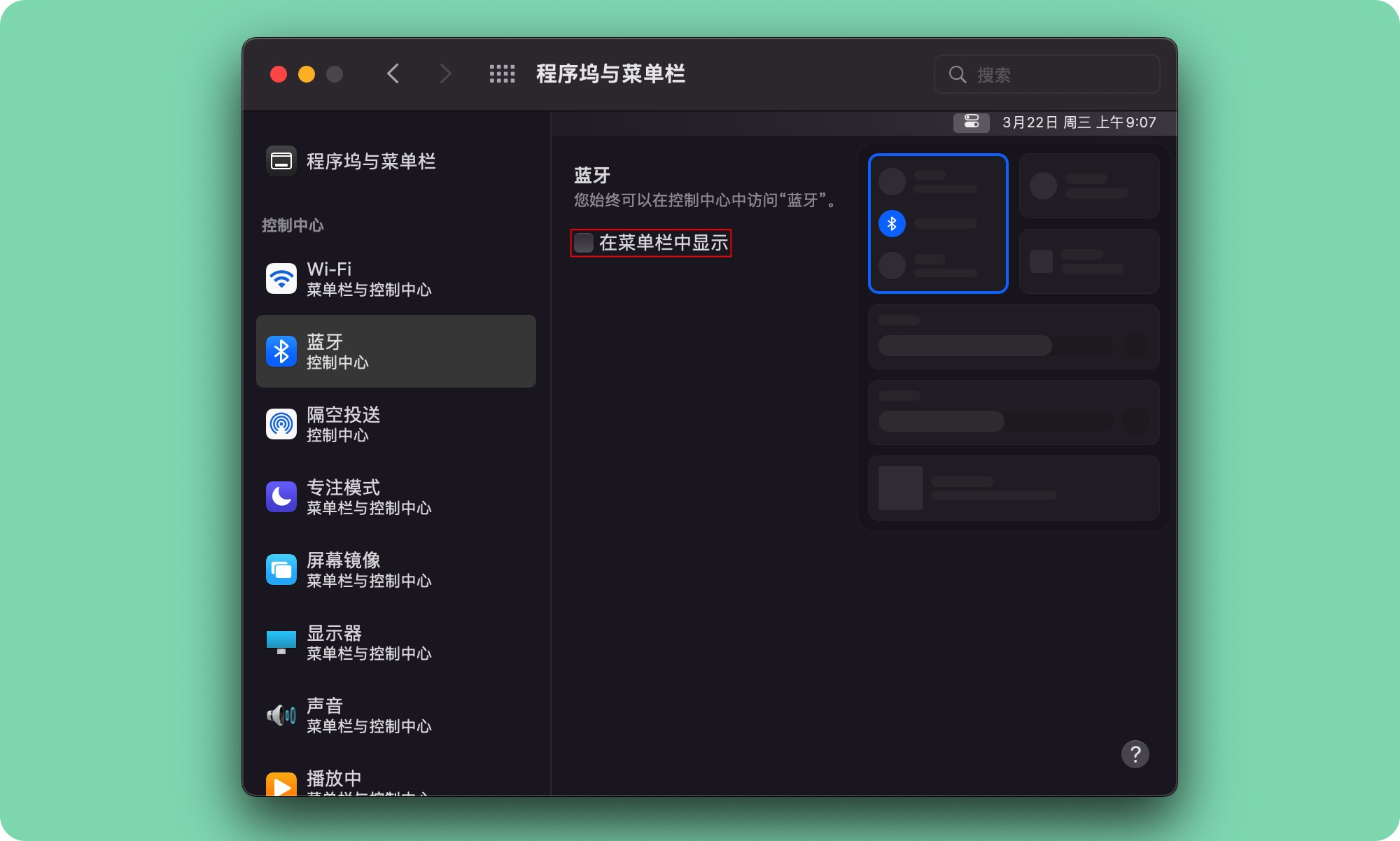
Task: Select the 显示器 sidebar item
Action: [x=396, y=642]
